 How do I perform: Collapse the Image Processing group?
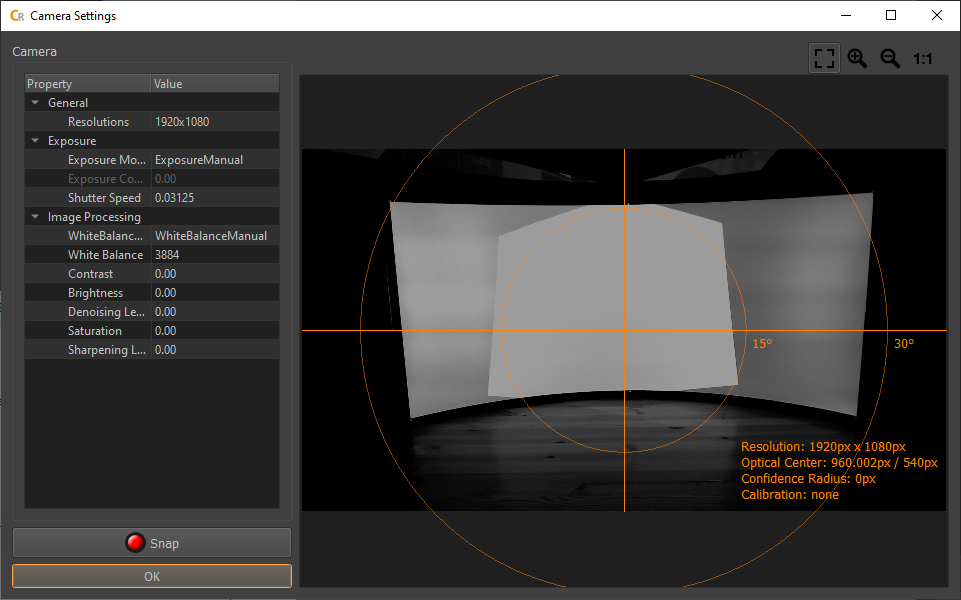point(35,217)
